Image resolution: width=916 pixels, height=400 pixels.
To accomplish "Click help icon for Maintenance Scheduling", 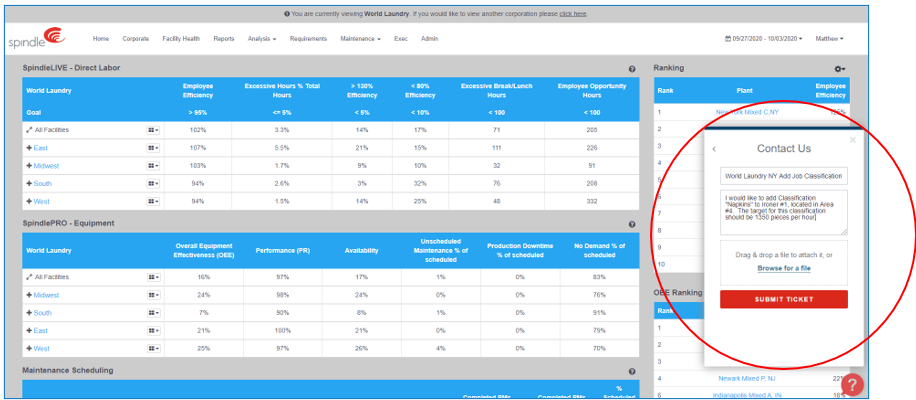I will click(x=632, y=371).
